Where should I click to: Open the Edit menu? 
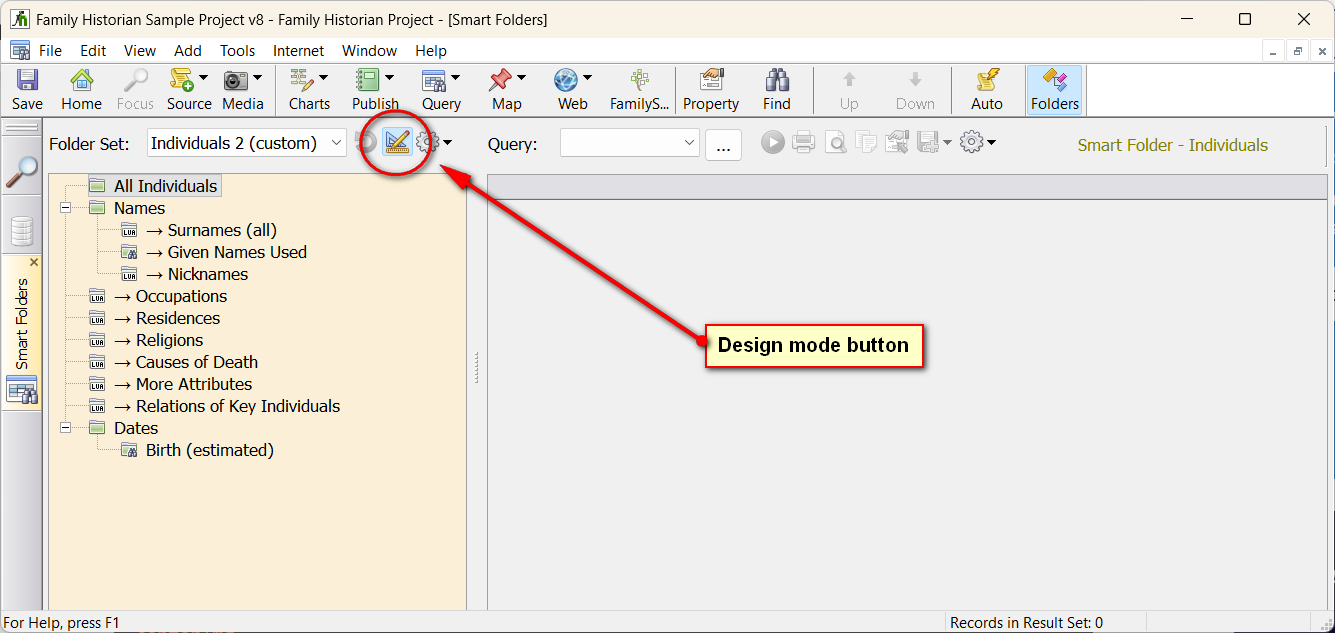pyautogui.click(x=93, y=51)
